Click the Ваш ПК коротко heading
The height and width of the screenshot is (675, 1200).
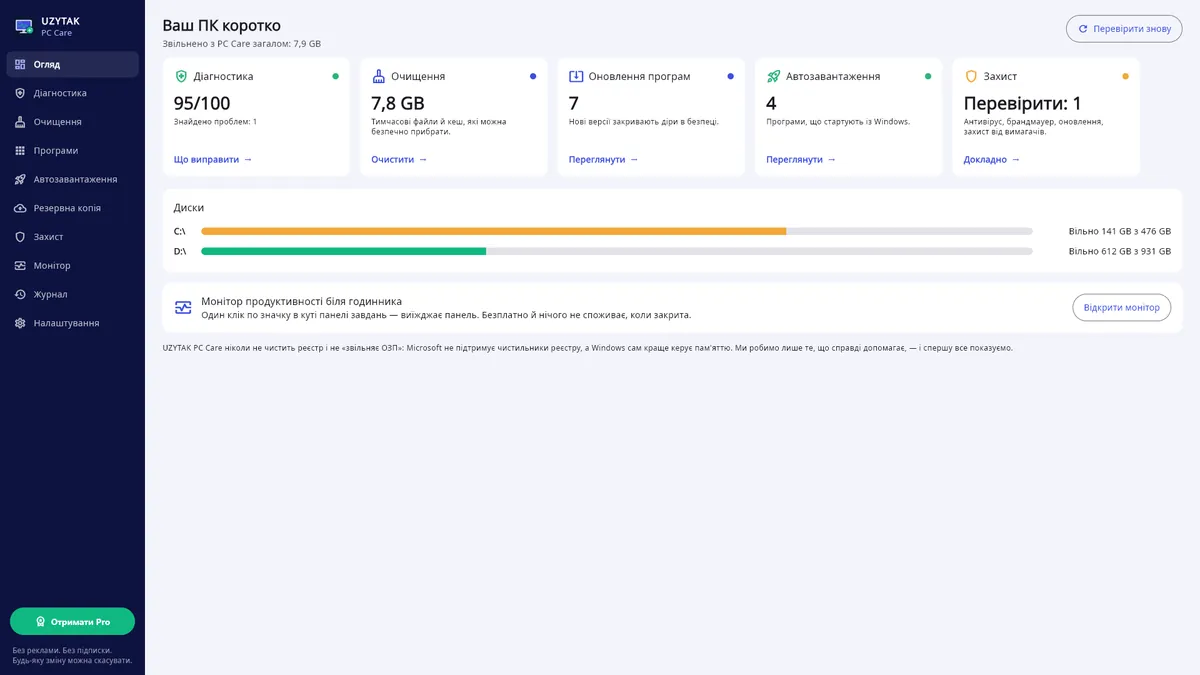pyautogui.click(x=222, y=25)
